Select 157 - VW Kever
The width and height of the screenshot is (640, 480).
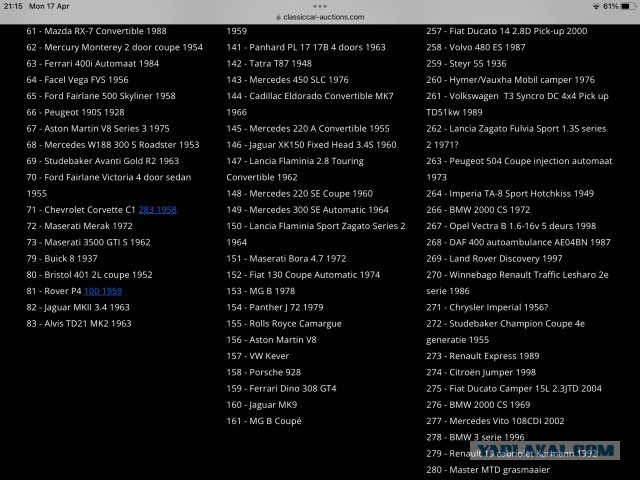[x=258, y=356]
